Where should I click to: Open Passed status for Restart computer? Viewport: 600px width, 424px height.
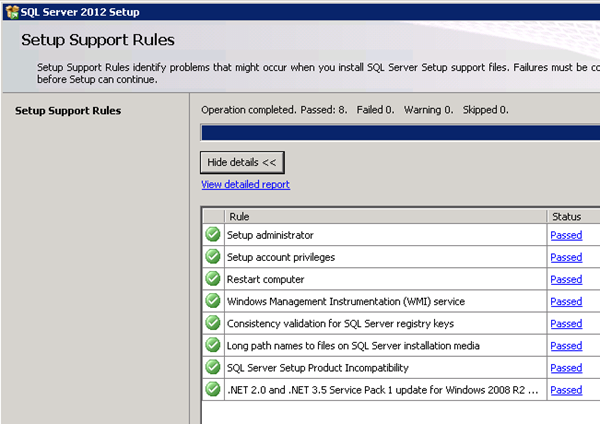click(x=566, y=279)
